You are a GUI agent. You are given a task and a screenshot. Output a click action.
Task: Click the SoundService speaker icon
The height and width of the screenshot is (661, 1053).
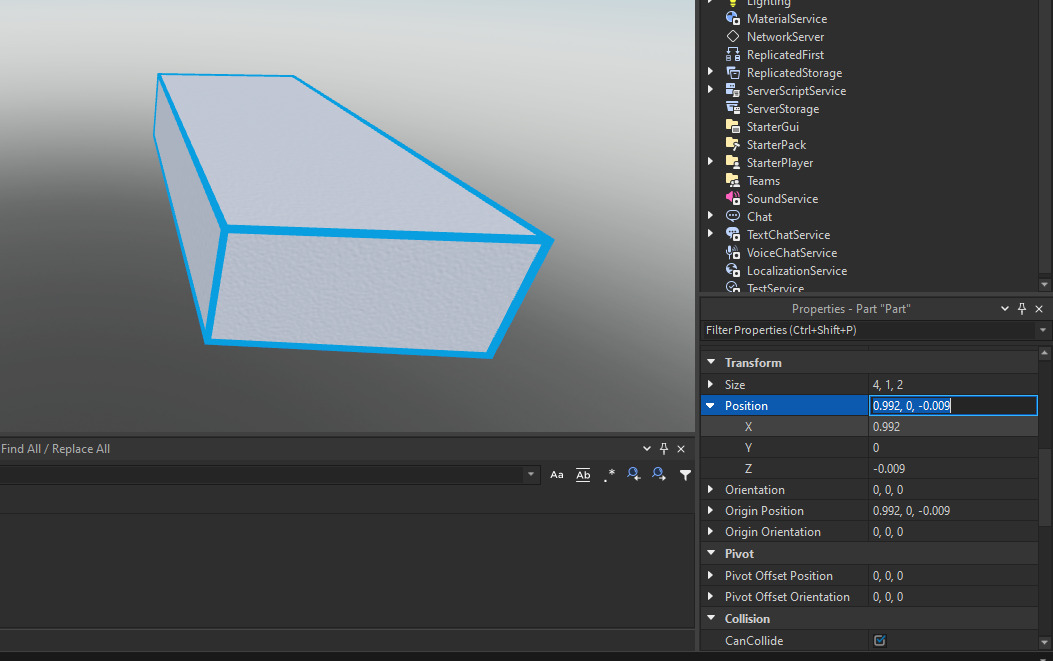[732, 198]
